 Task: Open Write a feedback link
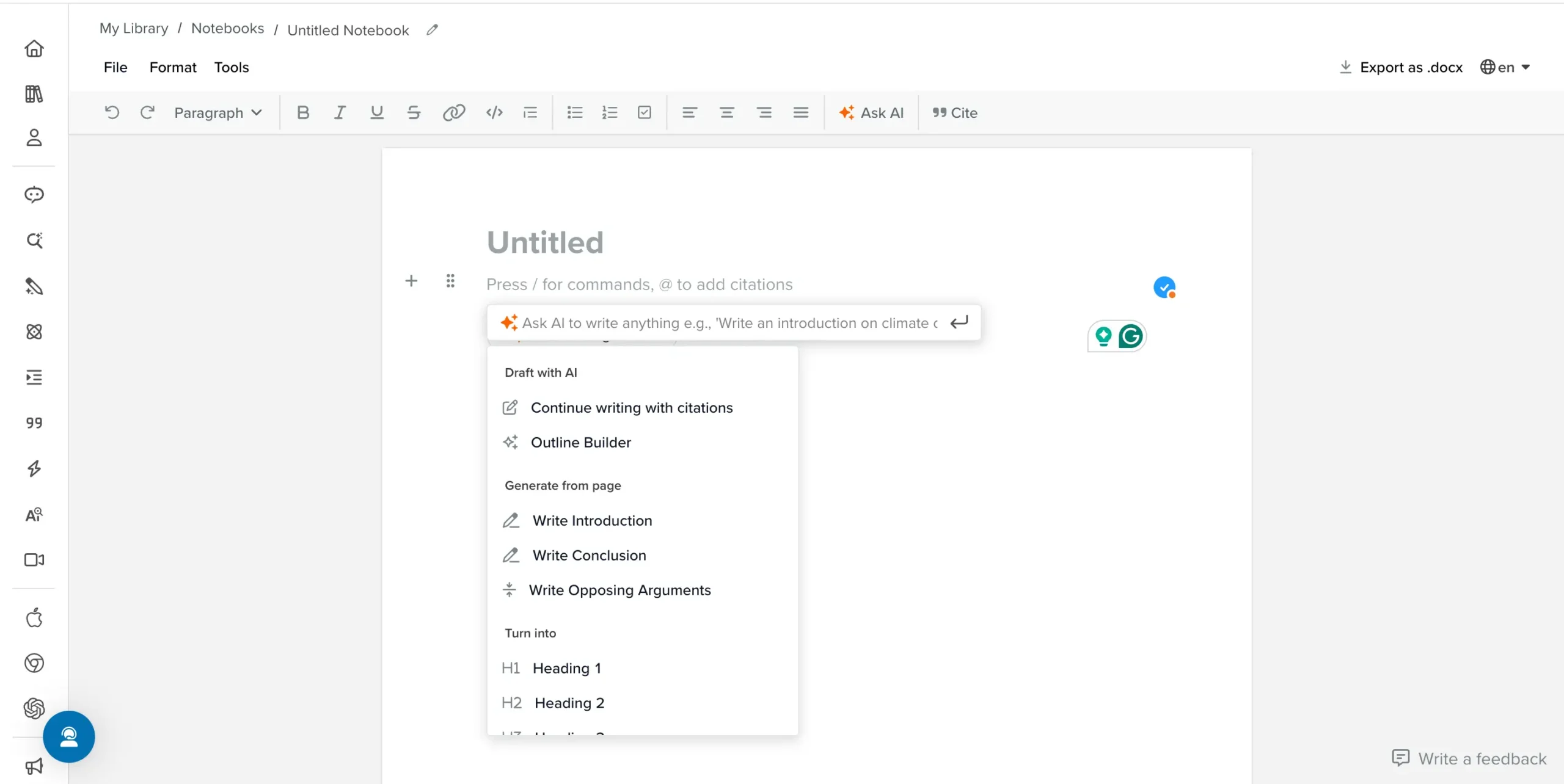point(1469,758)
